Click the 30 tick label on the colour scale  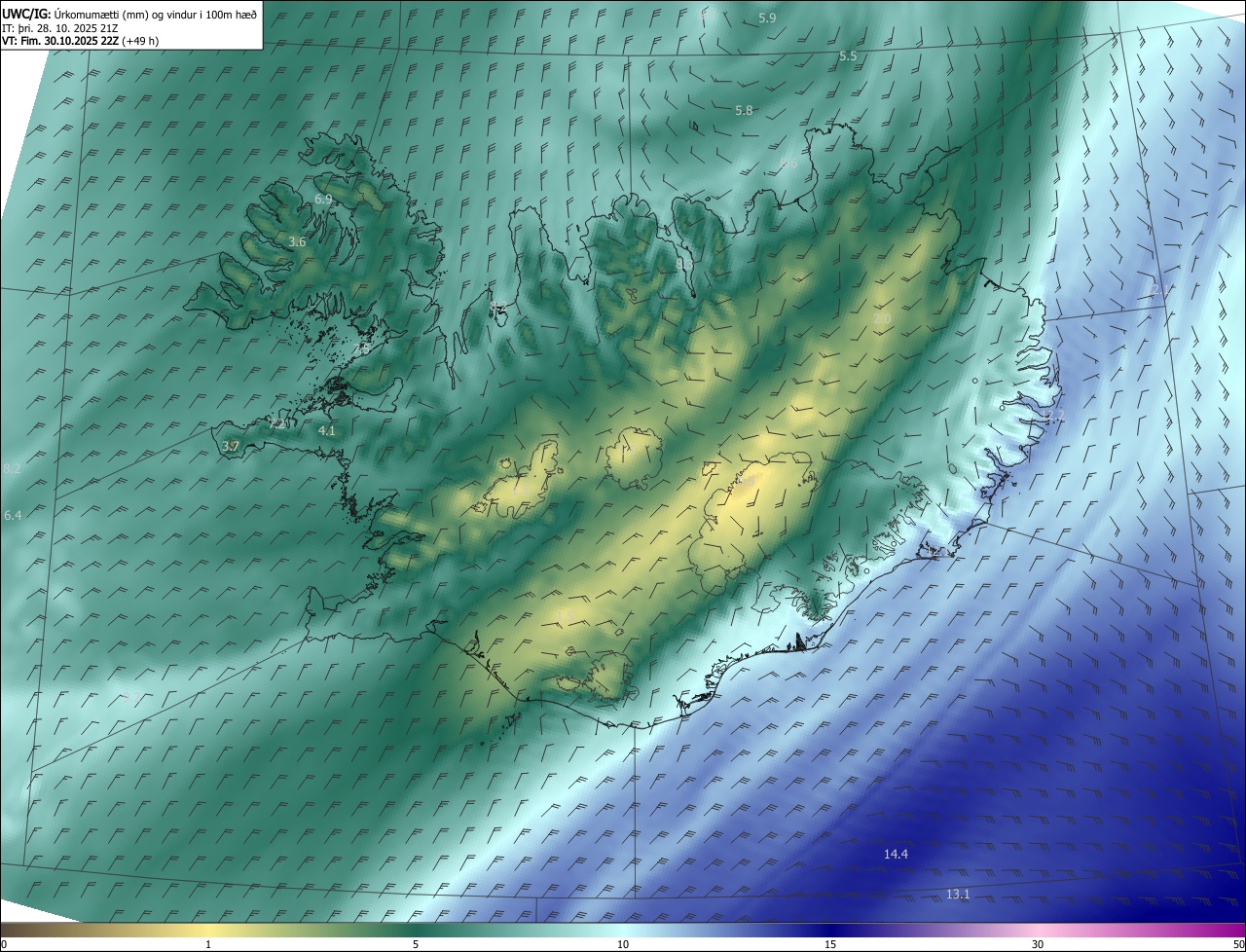[1038, 944]
